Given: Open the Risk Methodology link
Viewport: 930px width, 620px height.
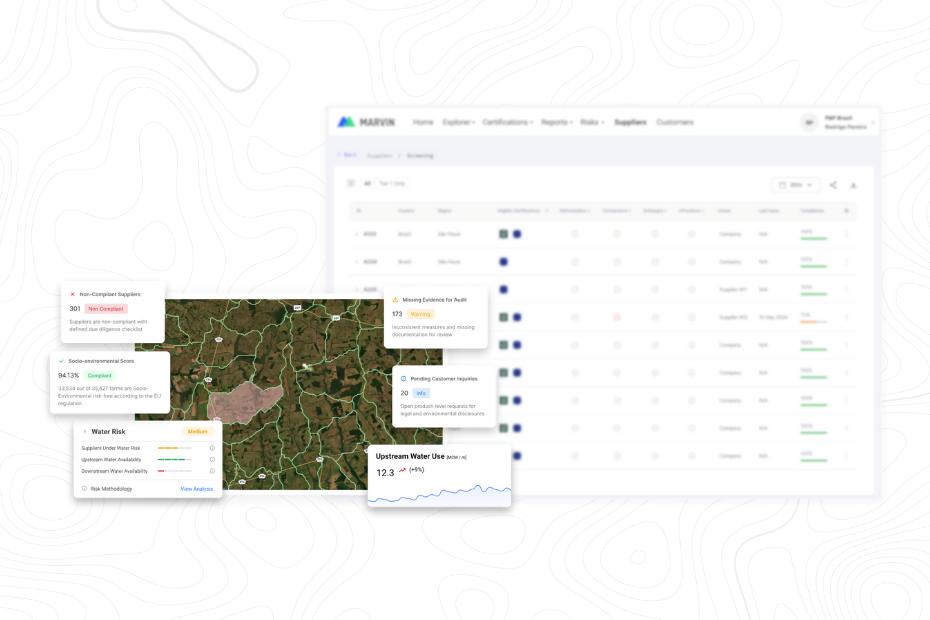Looking at the screenshot, I should tap(112, 489).
